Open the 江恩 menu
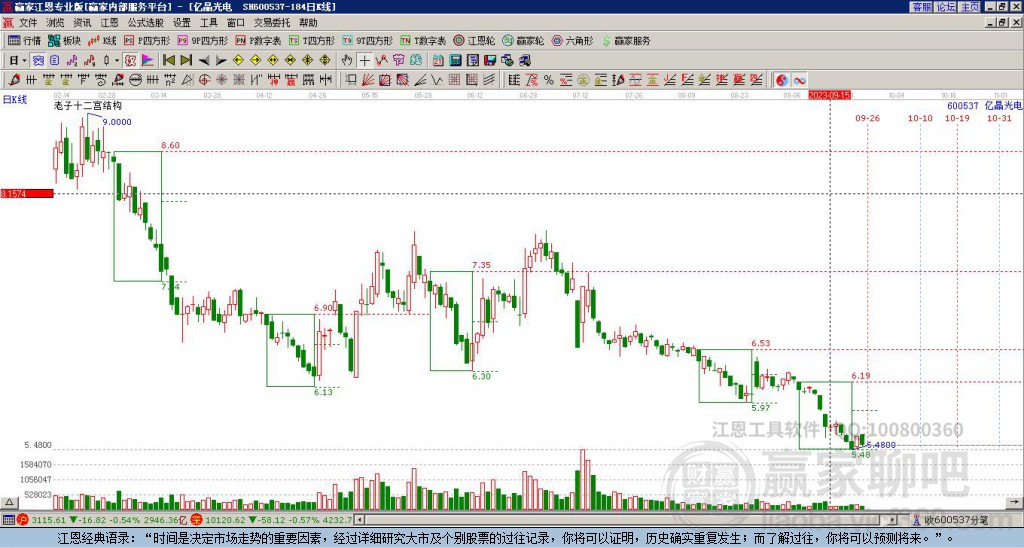This screenshot has height=548, width=1024. pos(109,23)
